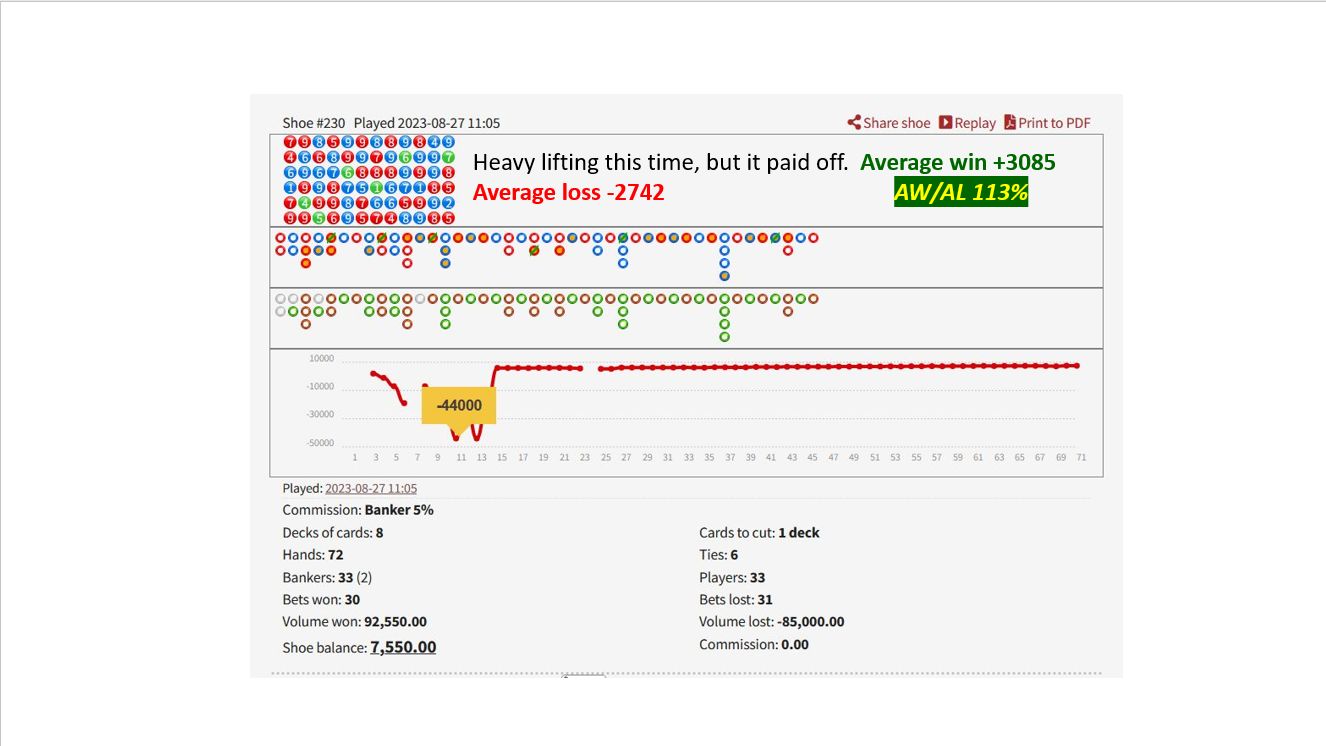The width and height of the screenshot is (1326, 746).
Task: Click the 'Ties: 6' line
Action: [719, 555]
